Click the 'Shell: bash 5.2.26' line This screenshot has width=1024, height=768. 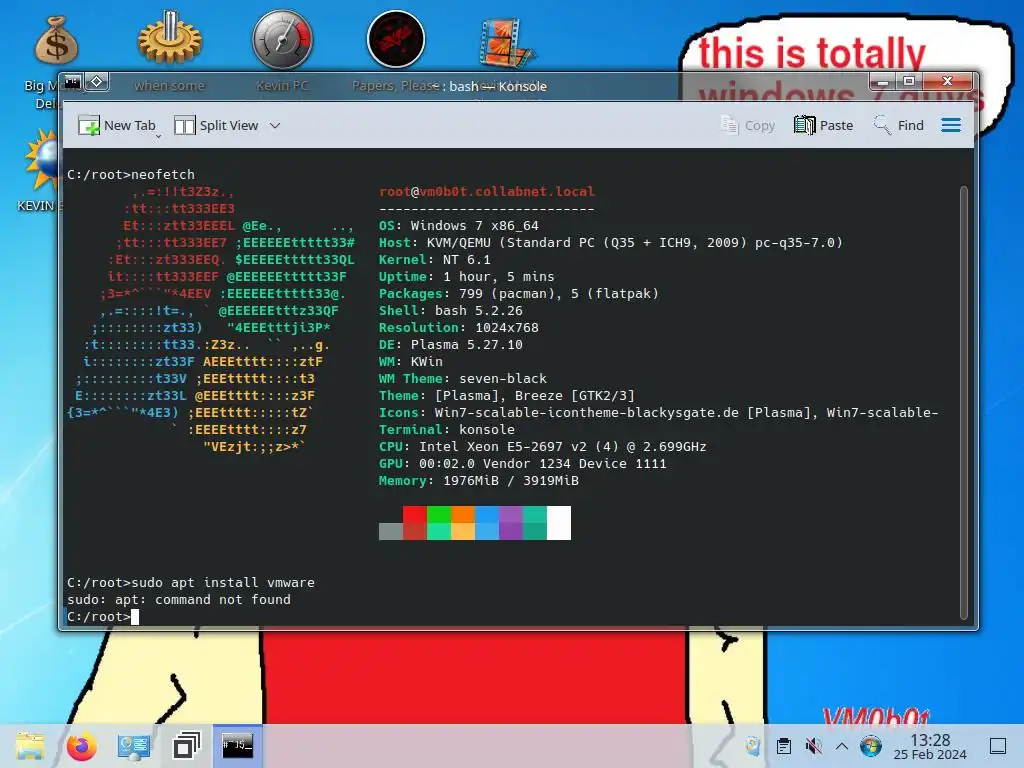point(451,310)
